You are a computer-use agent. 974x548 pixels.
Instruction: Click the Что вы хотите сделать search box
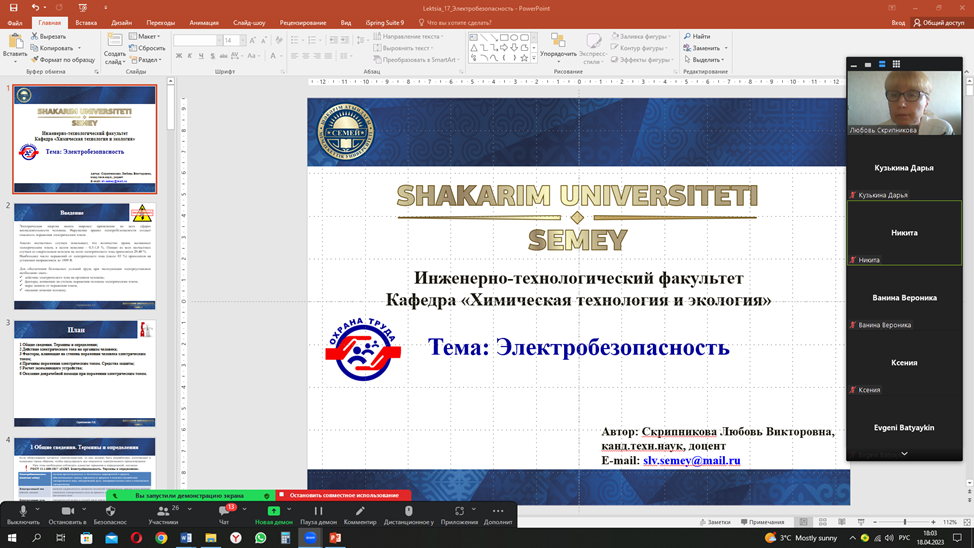(455, 22)
